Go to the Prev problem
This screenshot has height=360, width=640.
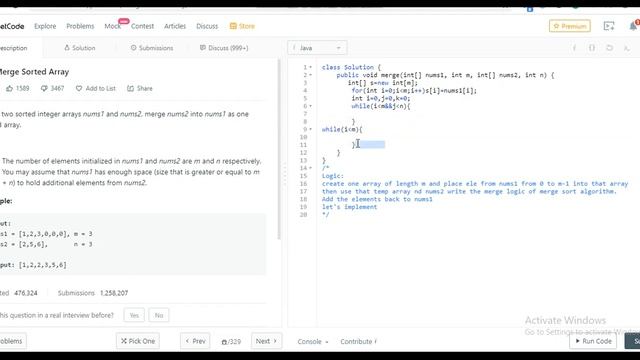pyautogui.click(x=195, y=341)
